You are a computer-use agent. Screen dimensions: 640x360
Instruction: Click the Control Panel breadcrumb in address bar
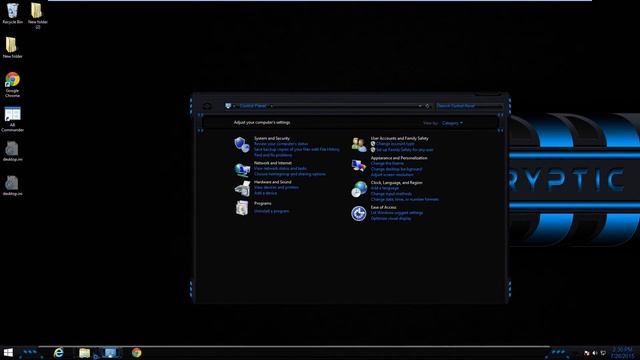(x=253, y=106)
